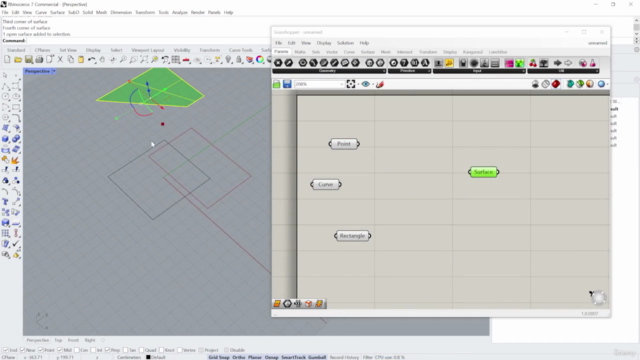Click the Point param icon in Grasshopper Geometry group
Image resolution: width=640 pixels, height=360 pixels.
point(278,63)
